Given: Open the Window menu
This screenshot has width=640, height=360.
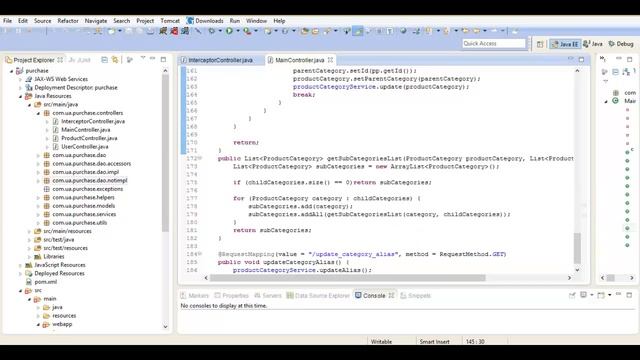Looking at the screenshot, I should pyautogui.click(x=256, y=21).
